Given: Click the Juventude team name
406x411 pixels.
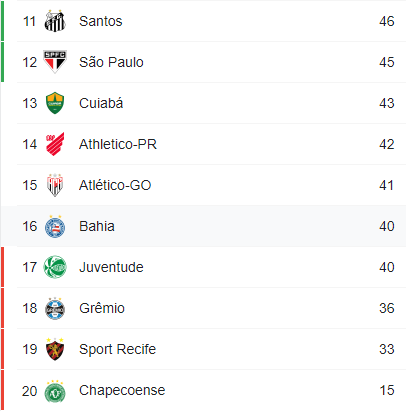Looking at the screenshot, I should pyautogui.click(x=111, y=267).
